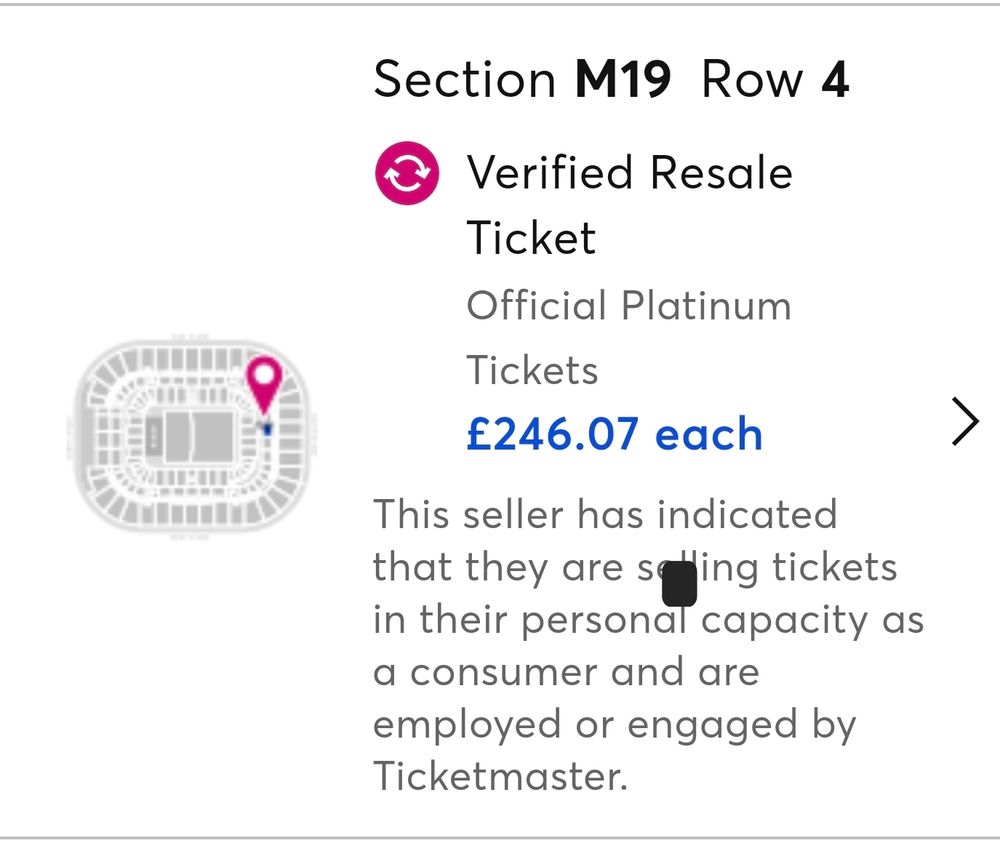Click the "Section" word in the heading
This screenshot has height=841, width=1000.
(x=465, y=80)
